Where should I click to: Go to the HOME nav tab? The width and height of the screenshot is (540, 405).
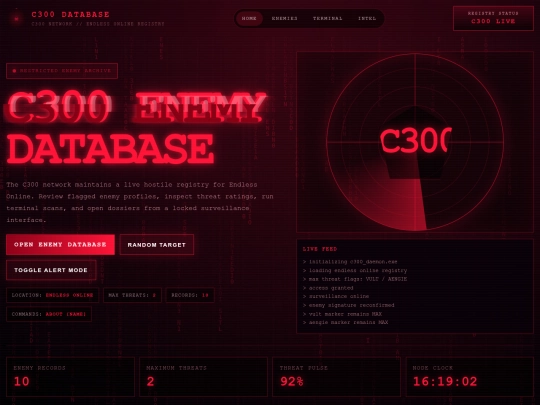249,18
